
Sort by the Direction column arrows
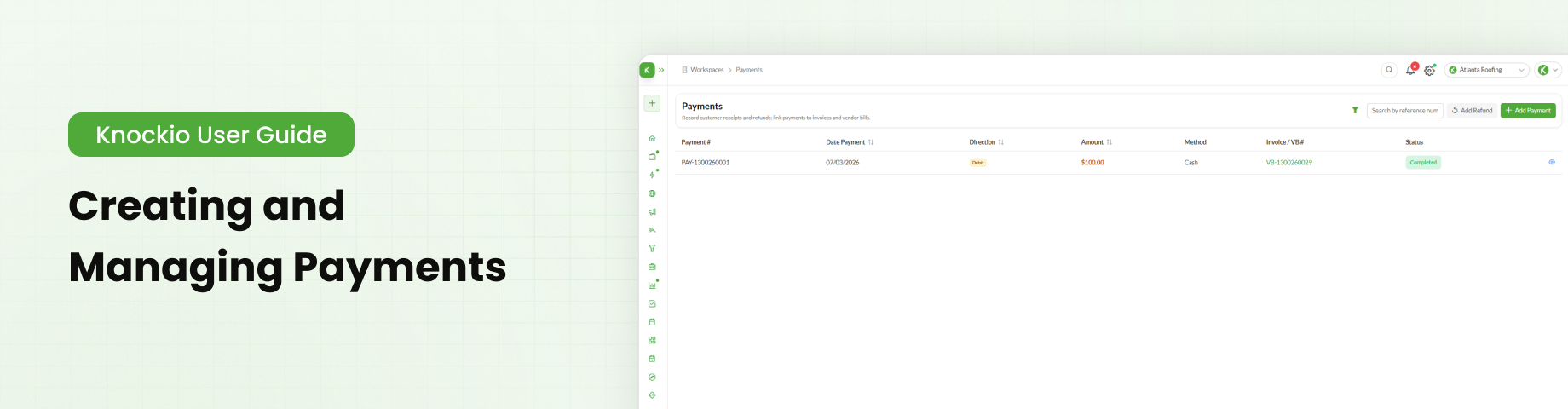pos(1000,142)
